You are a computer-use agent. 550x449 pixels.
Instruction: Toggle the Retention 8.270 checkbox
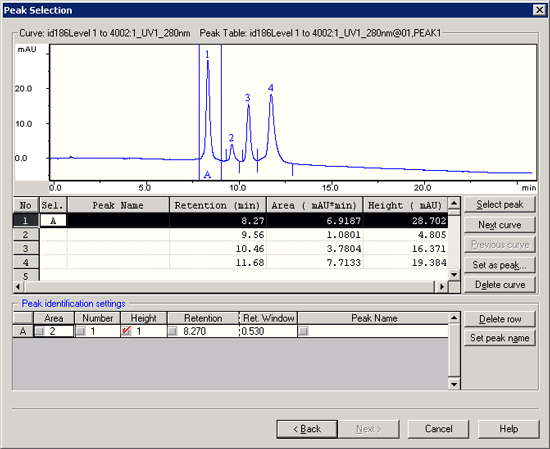(x=173, y=331)
